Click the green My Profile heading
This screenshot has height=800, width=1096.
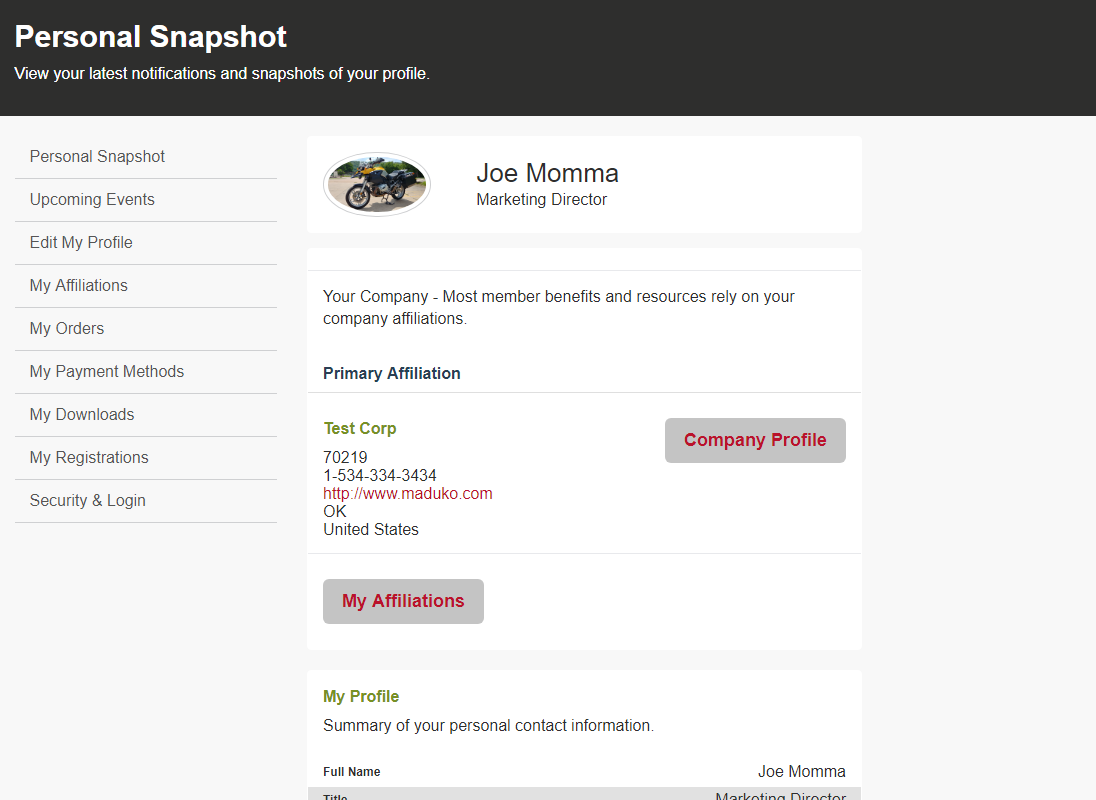click(x=361, y=696)
